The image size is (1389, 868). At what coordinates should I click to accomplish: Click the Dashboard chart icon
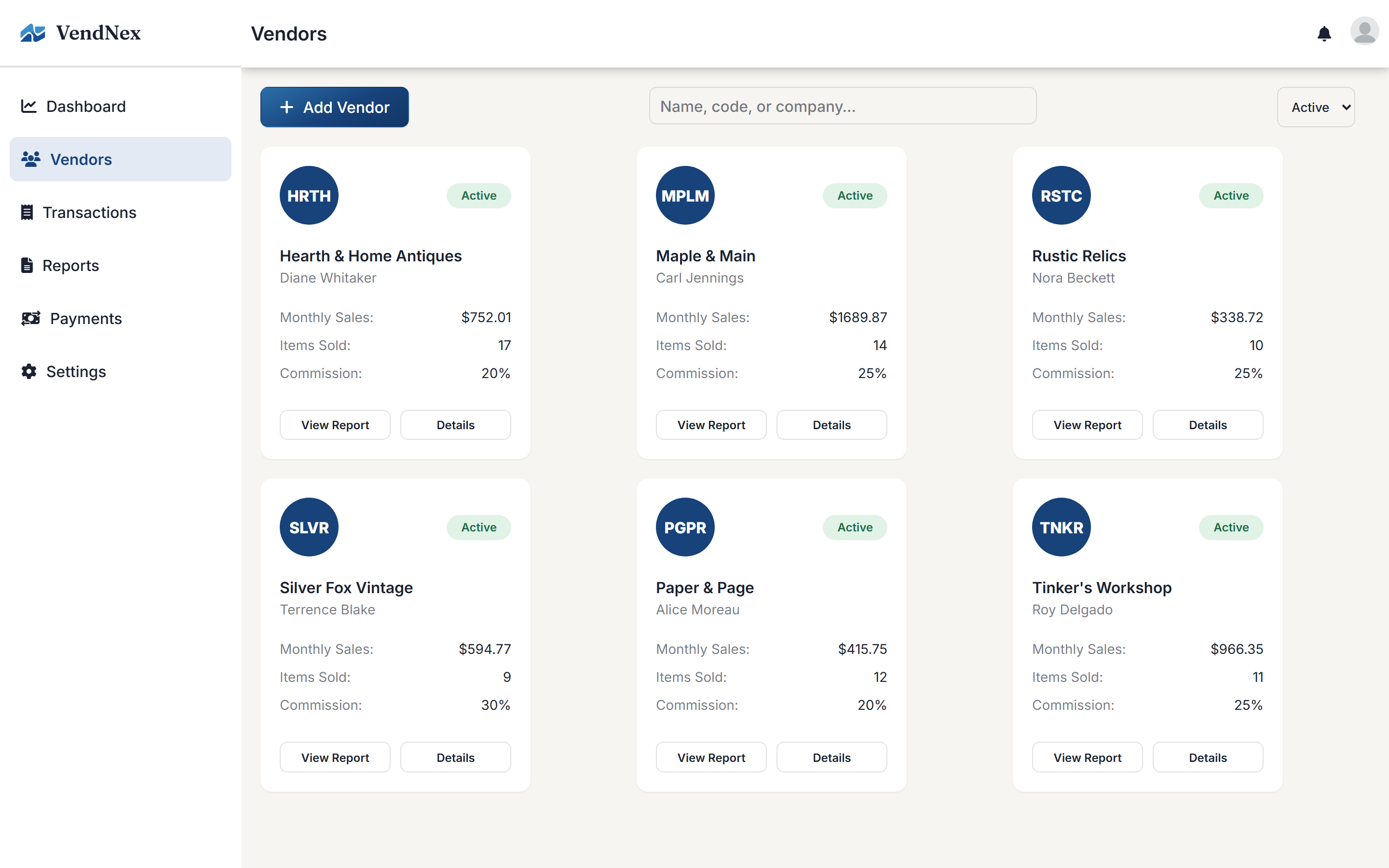pyautogui.click(x=29, y=106)
